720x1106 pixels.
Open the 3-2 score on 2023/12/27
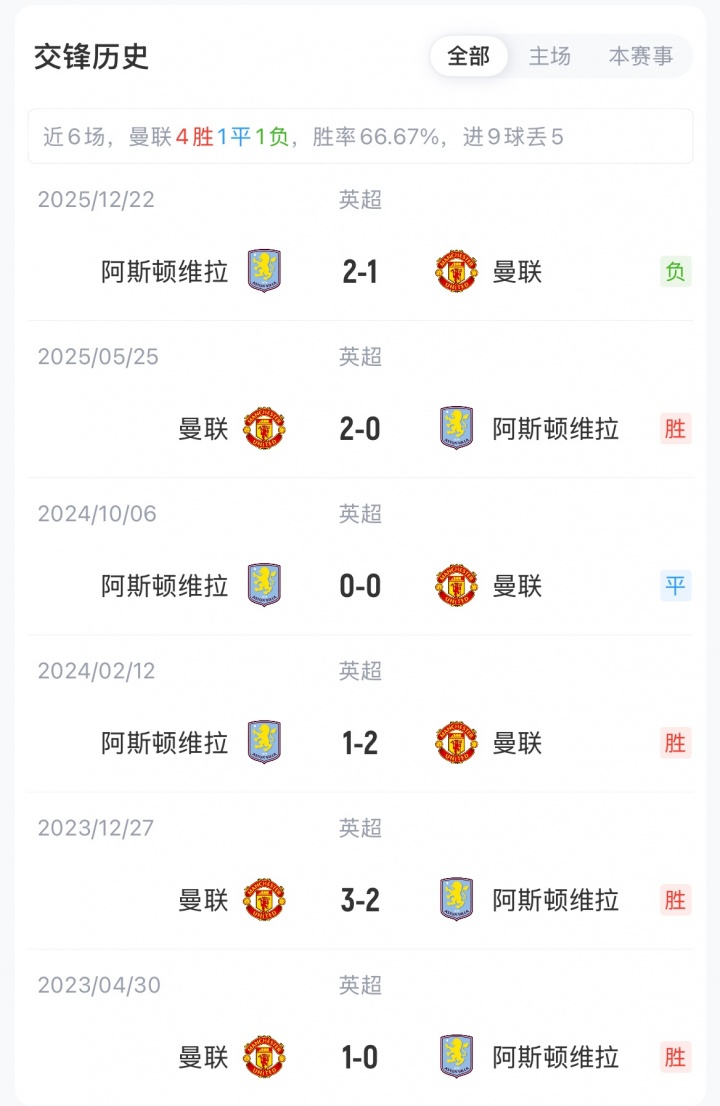pyautogui.click(x=360, y=900)
